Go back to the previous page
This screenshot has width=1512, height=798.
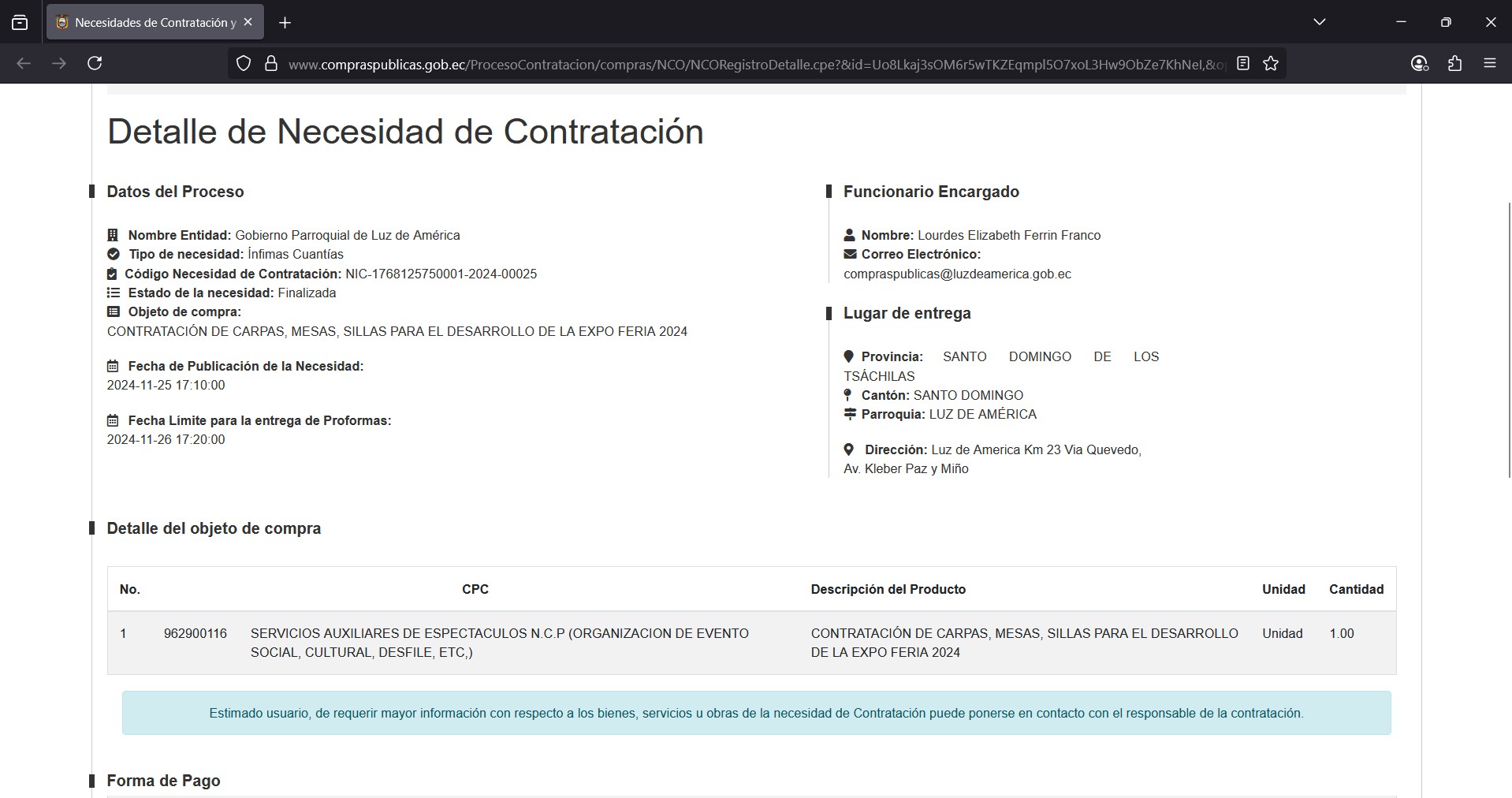tap(24, 63)
